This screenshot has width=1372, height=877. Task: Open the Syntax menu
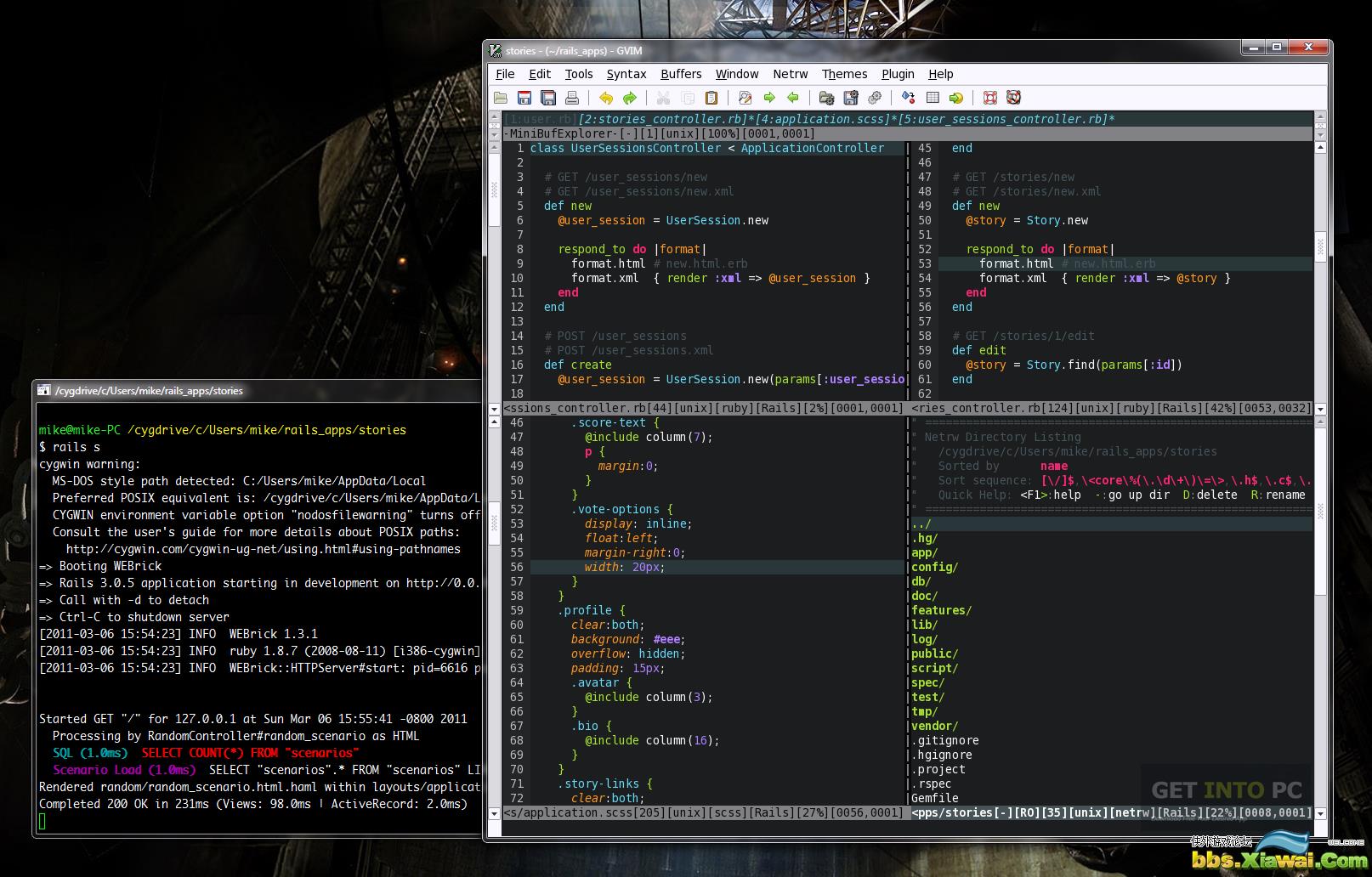tap(626, 74)
